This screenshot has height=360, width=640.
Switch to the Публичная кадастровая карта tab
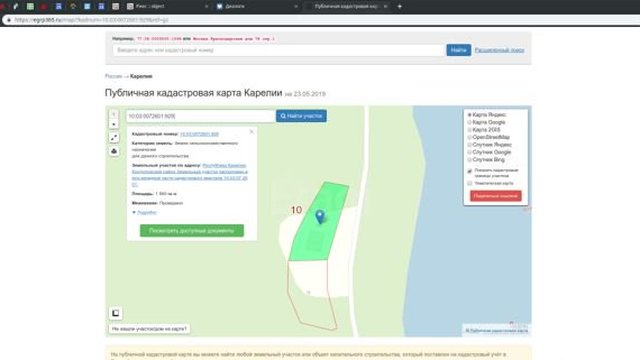click(346, 7)
